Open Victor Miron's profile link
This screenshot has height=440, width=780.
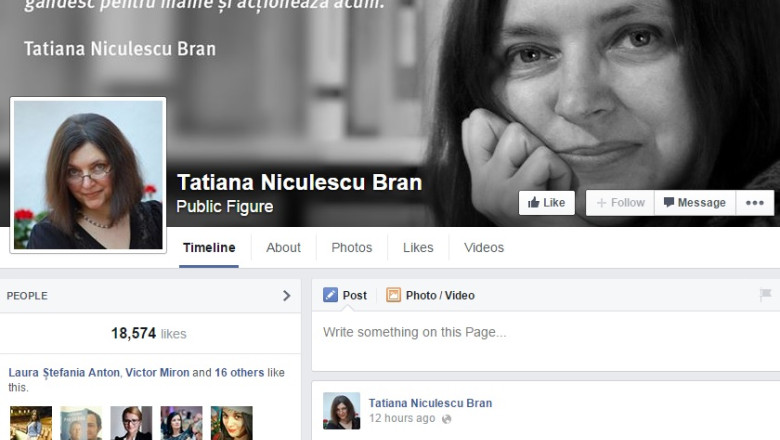pos(156,372)
